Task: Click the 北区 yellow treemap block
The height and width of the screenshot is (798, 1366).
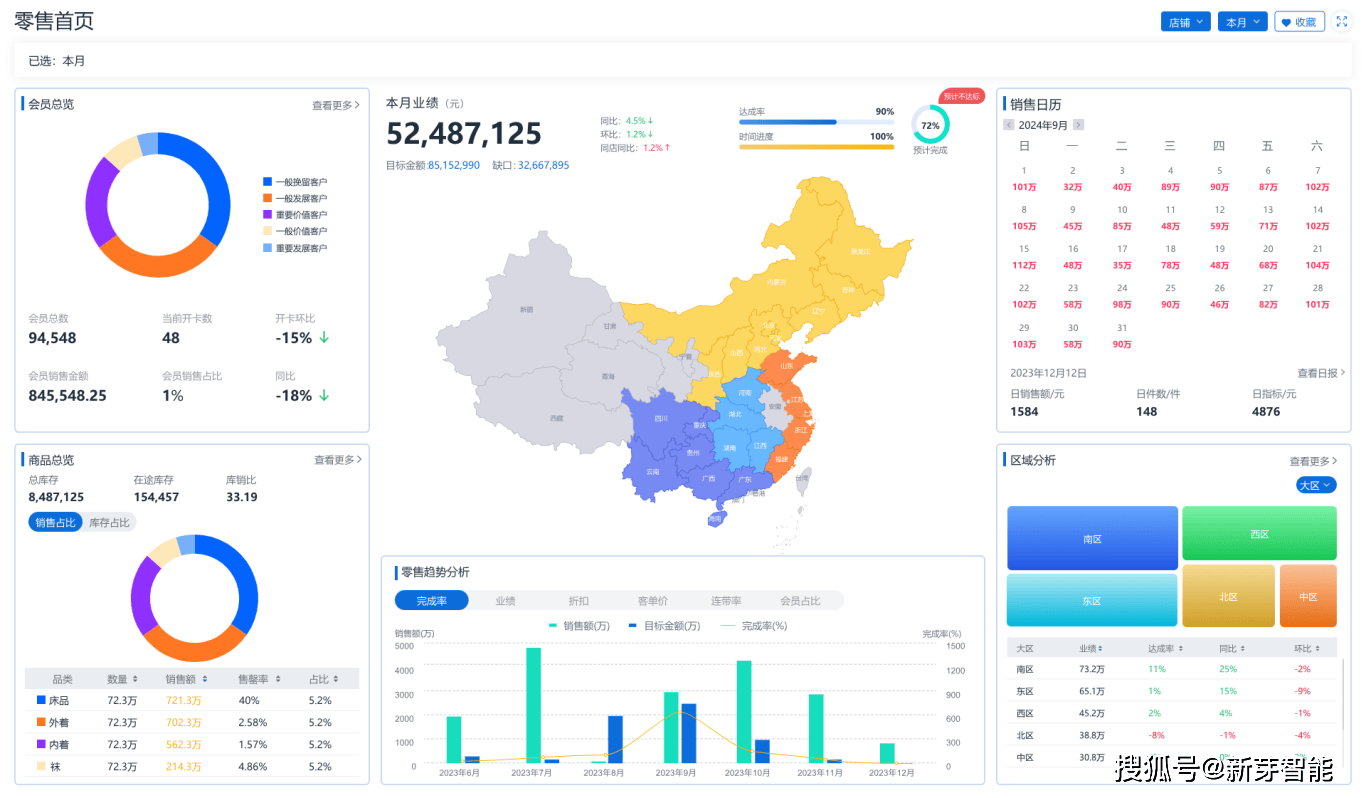Action: [1229, 596]
